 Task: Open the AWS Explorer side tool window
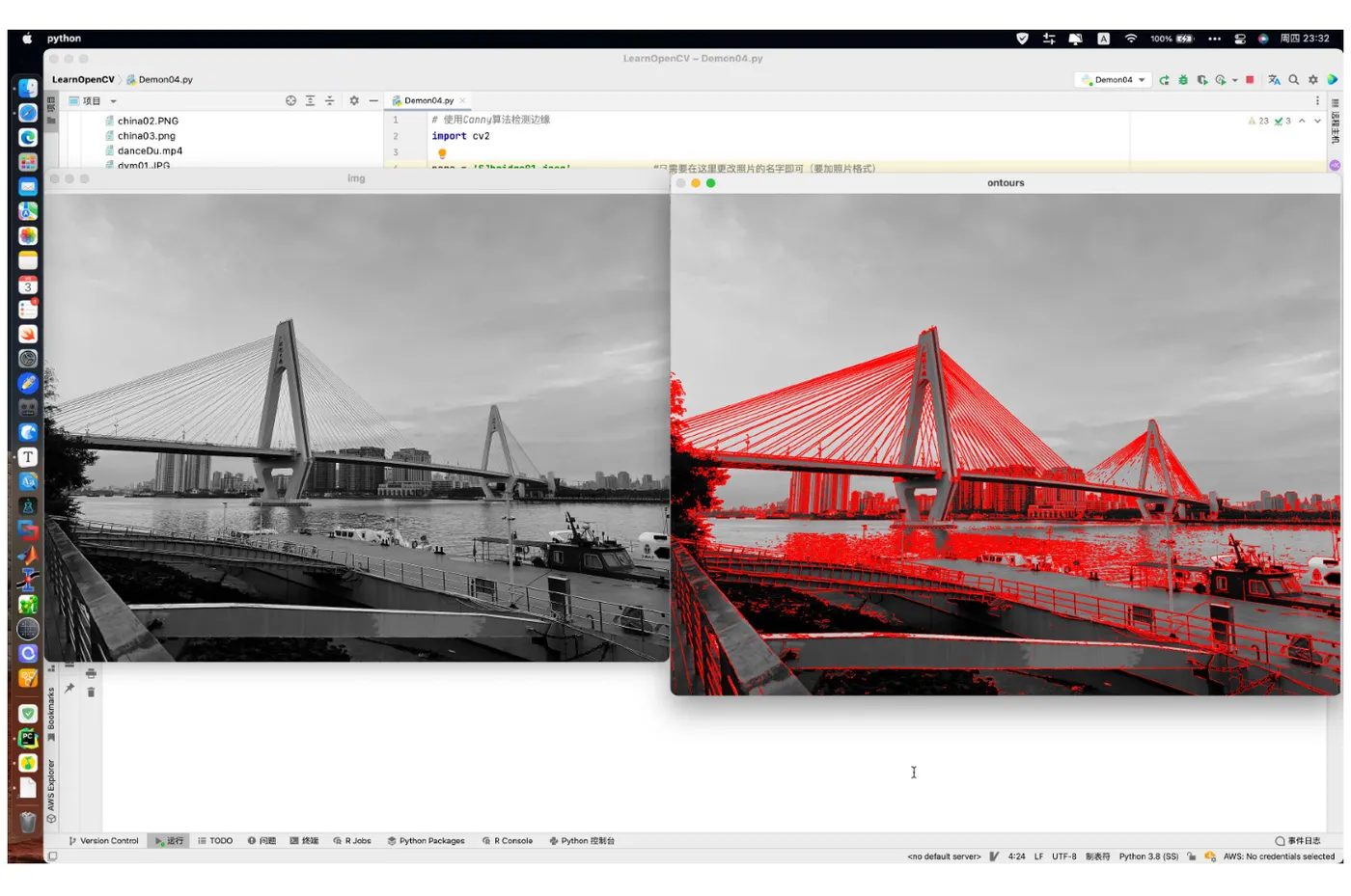point(51,791)
